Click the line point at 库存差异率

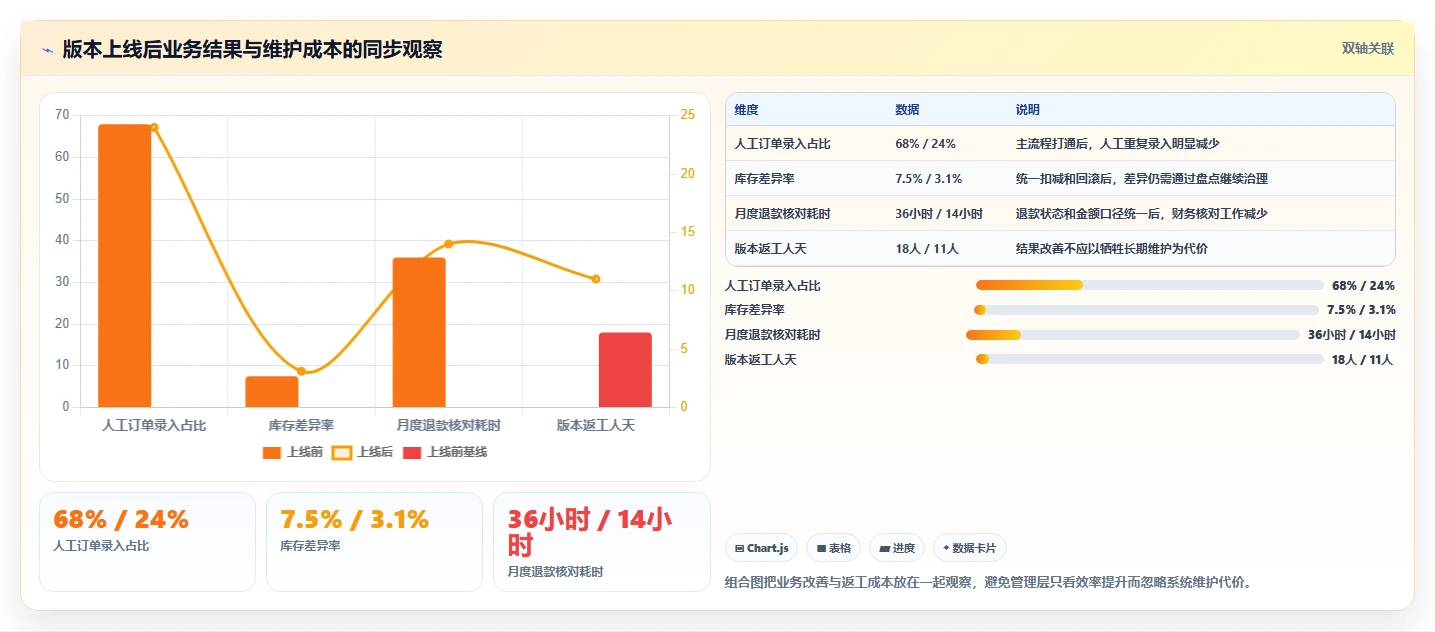point(301,371)
